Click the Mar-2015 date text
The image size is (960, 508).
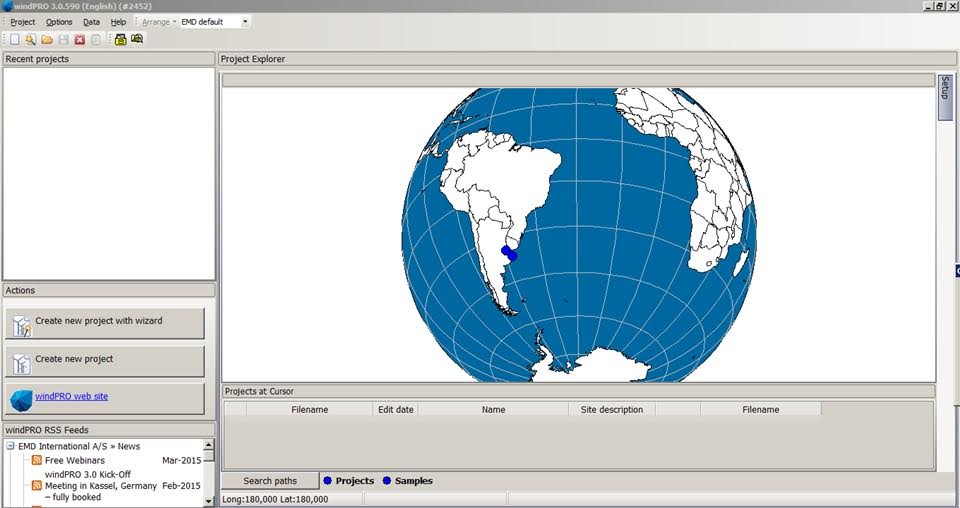pos(181,460)
